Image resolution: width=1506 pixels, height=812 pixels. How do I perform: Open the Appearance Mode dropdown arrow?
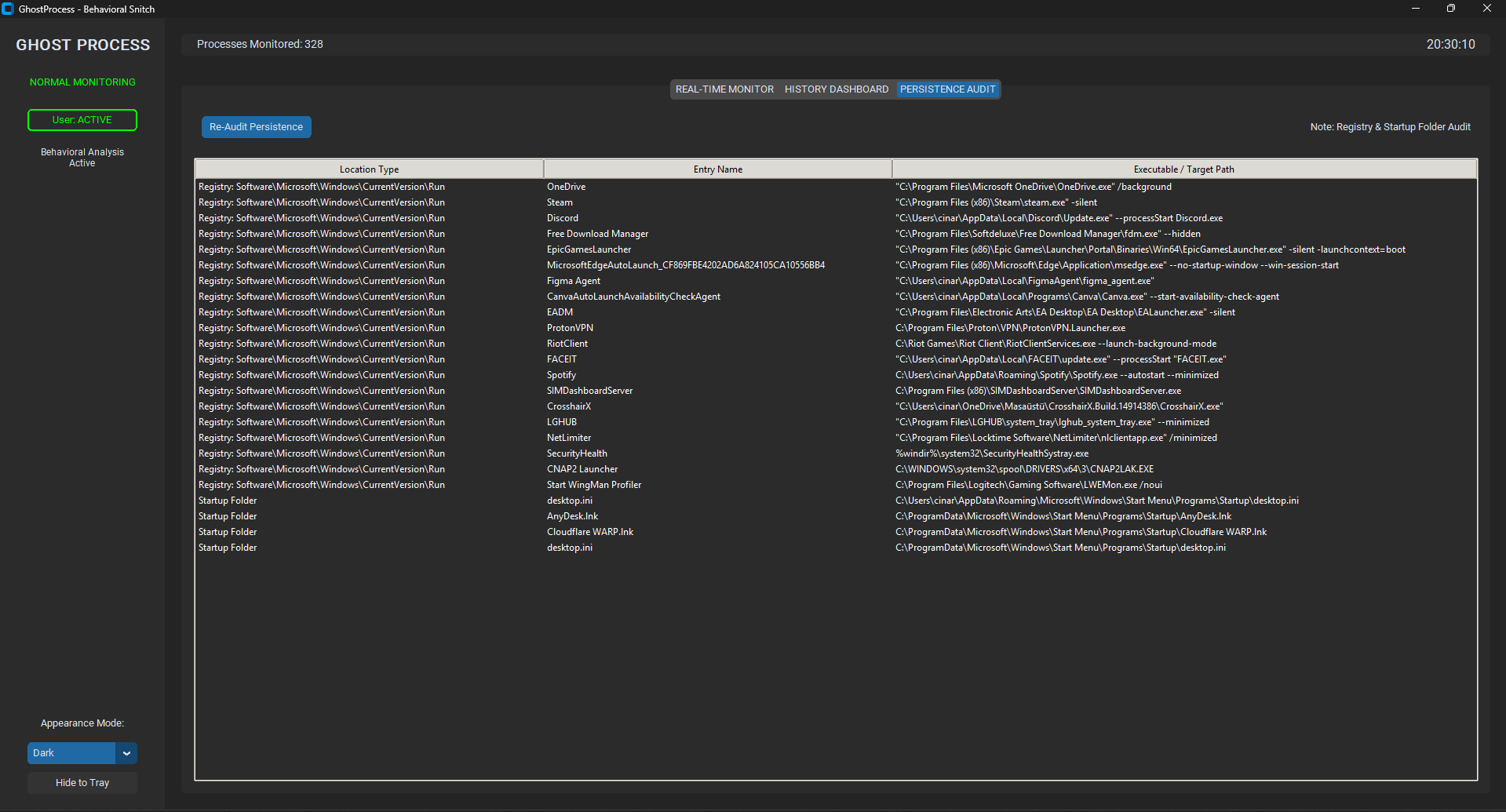click(126, 753)
